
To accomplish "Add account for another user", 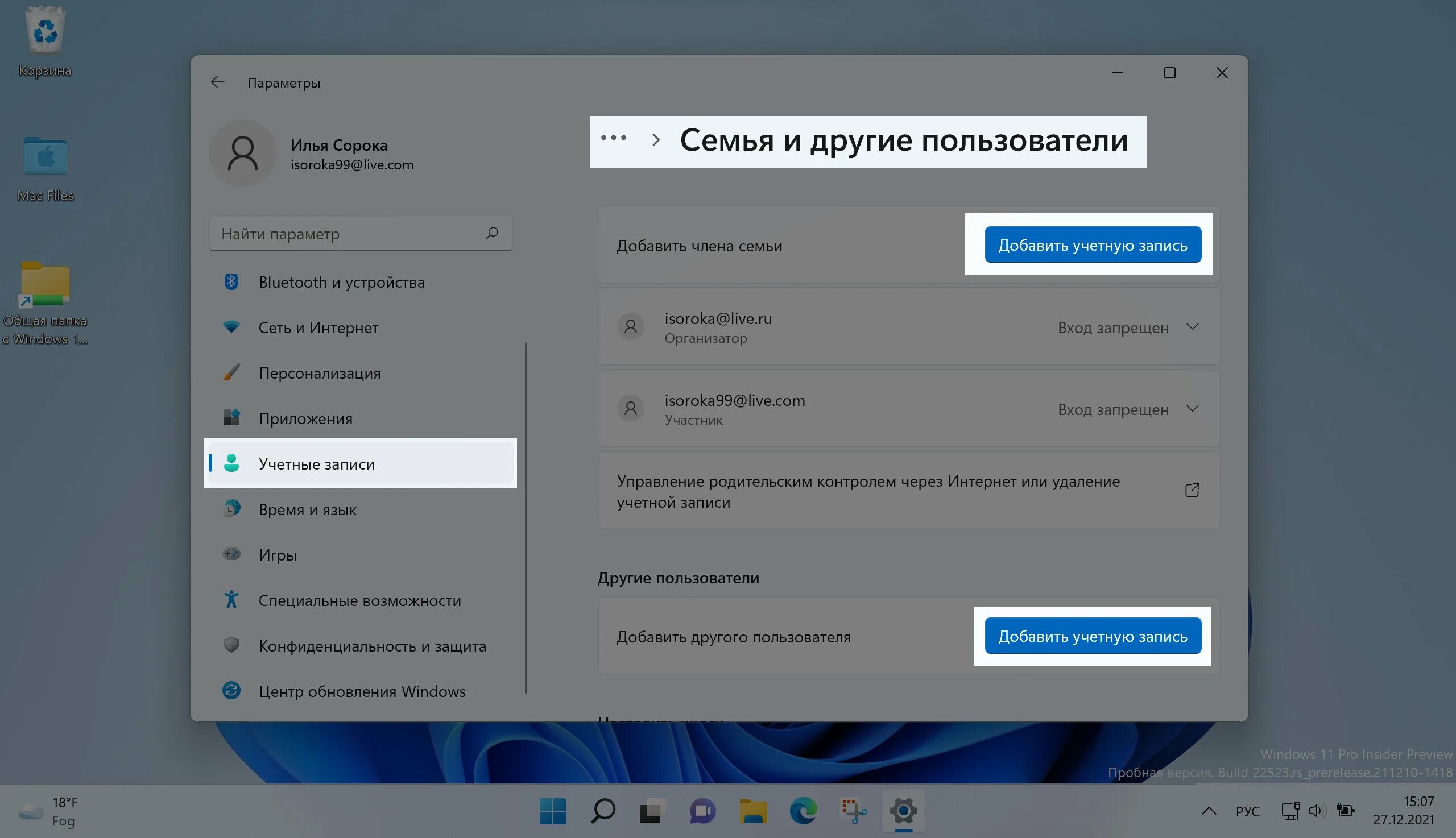I will tap(1093, 636).
